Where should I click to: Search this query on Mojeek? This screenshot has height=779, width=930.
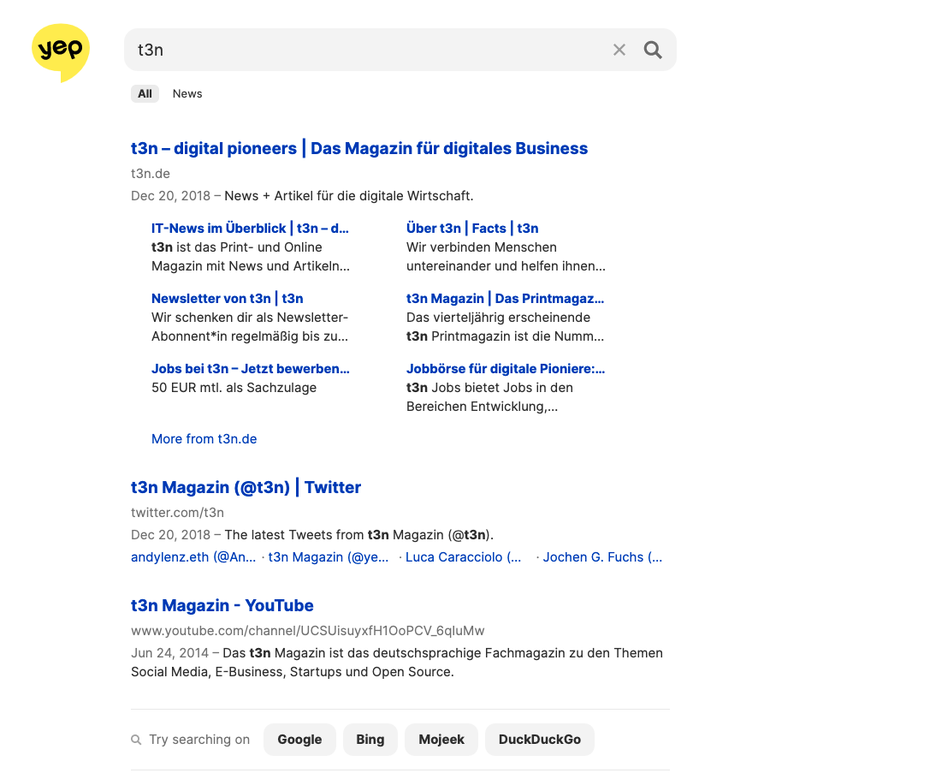441,739
